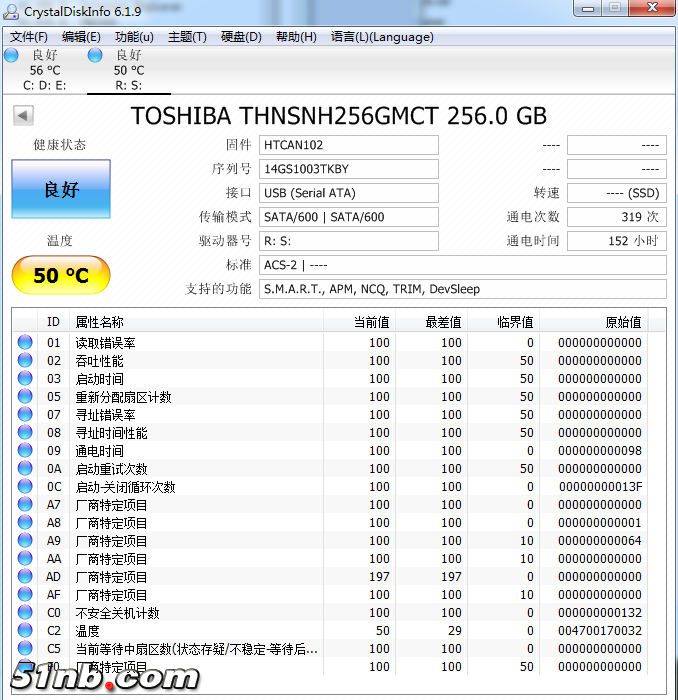Click the 原始值 column header
The width and height of the screenshot is (678, 700).
[594, 322]
